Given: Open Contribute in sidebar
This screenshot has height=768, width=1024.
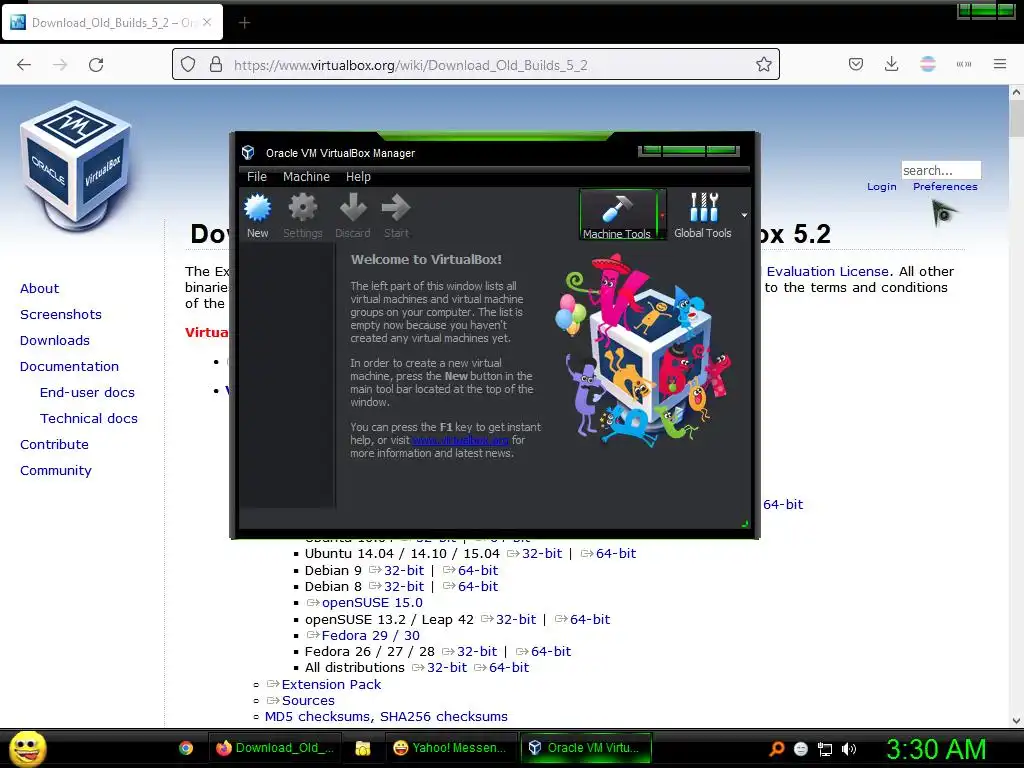Looking at the screenshot, I should tap(54, 445).
